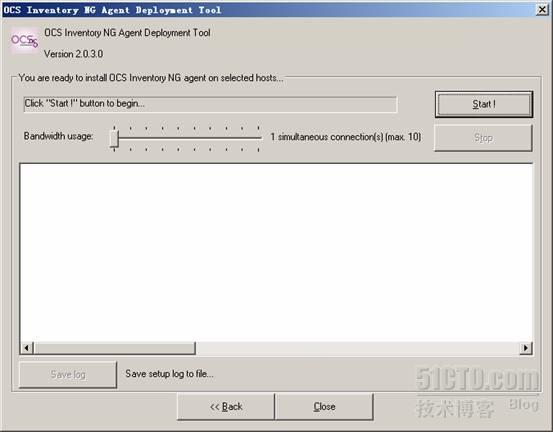Image resolution: width=553 pixels, height=432 pixels.
Task: Click the 'Save setup log to file...' label
Action: tap(169, 373)
